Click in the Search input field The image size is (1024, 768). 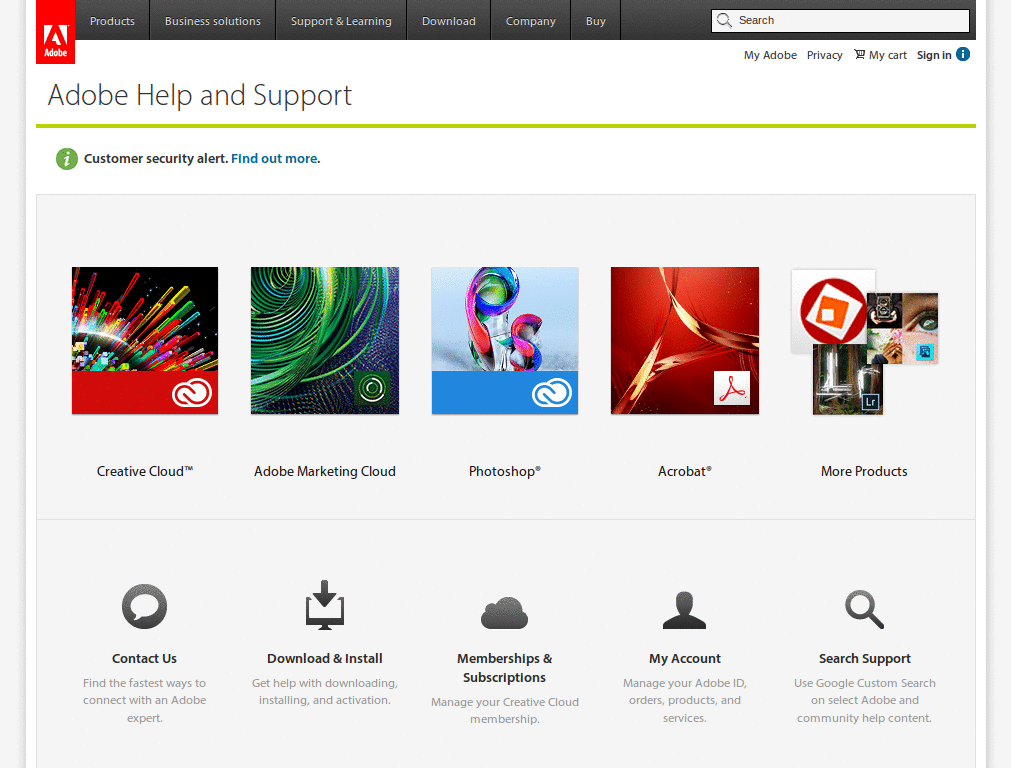coord(840,20)
